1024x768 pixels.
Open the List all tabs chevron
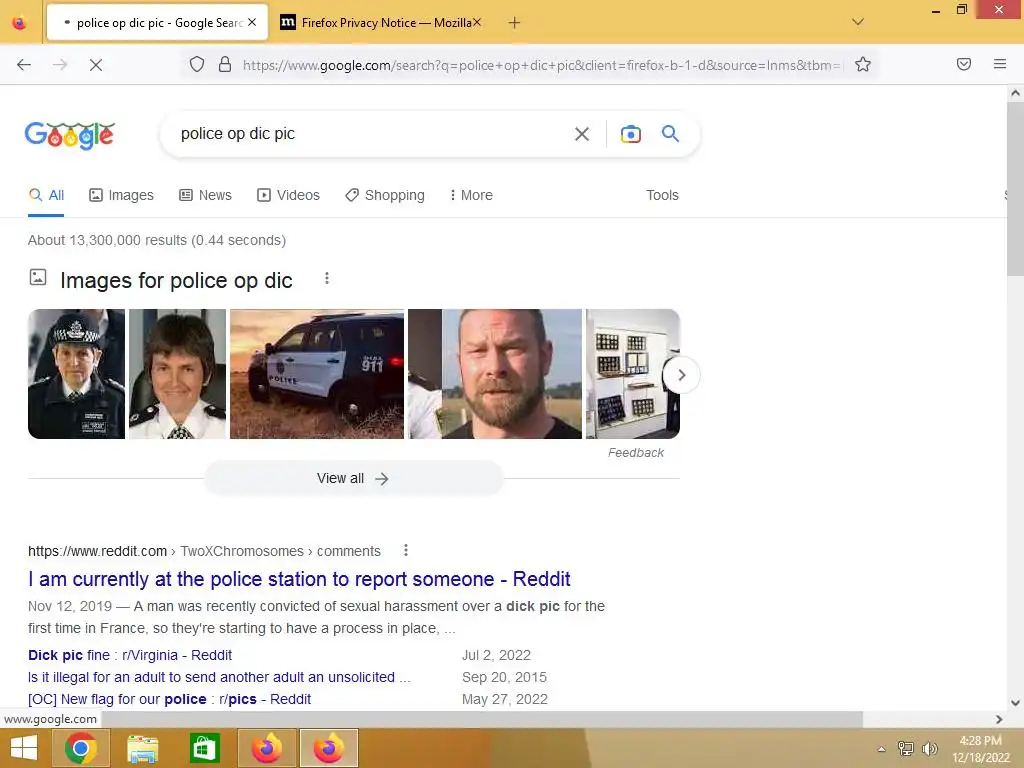858,22
